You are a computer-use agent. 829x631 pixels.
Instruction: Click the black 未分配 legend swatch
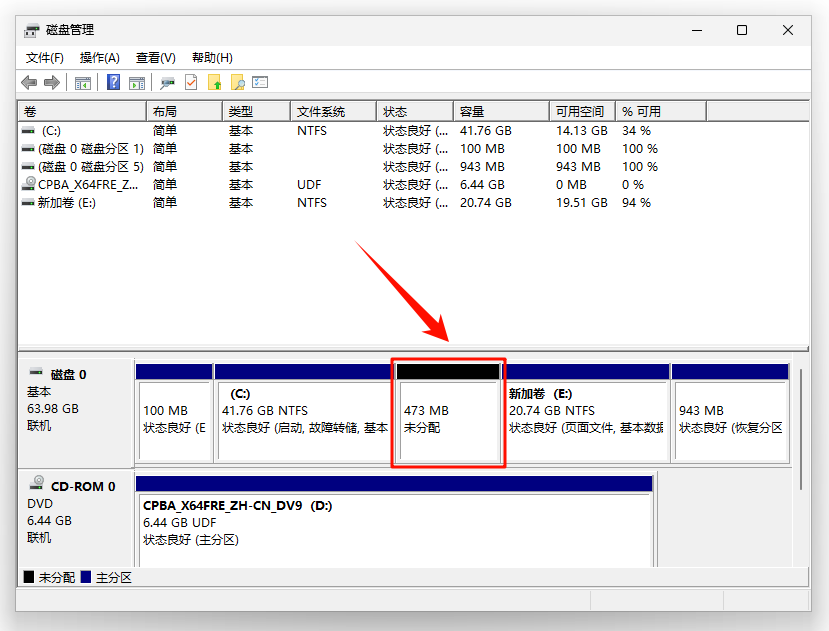coord(29,577)
